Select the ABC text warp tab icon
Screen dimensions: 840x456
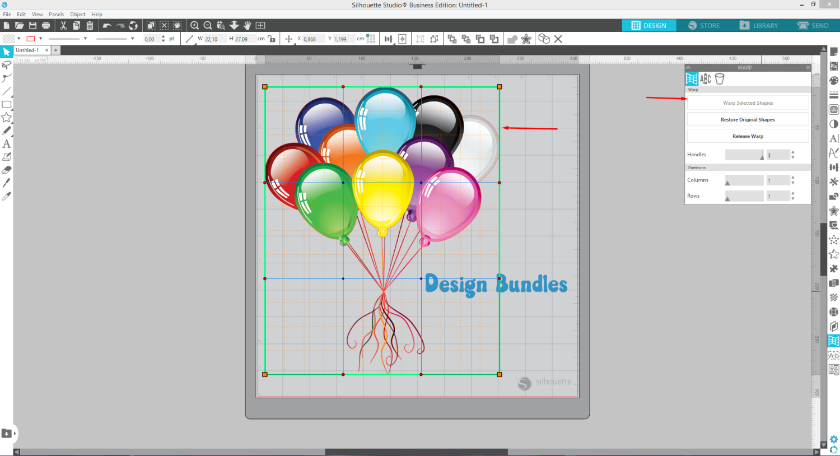tap(706, 79)
